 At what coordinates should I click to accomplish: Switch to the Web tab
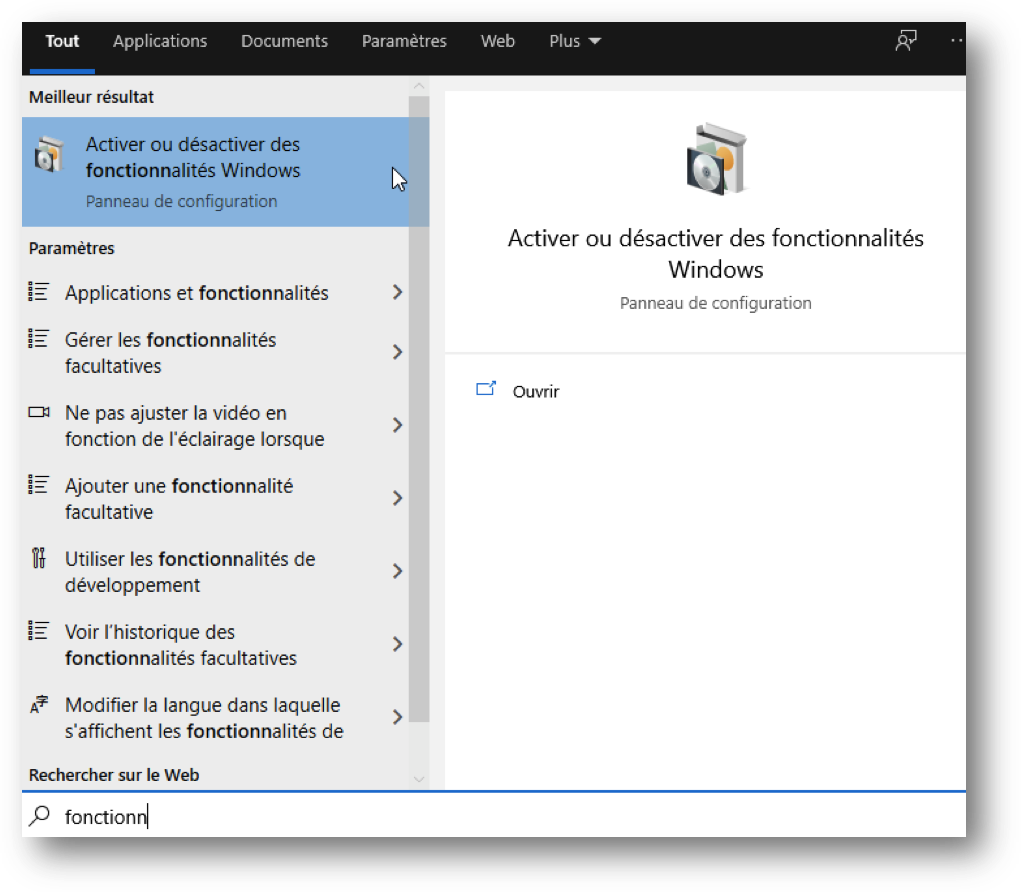pos(498,41)
